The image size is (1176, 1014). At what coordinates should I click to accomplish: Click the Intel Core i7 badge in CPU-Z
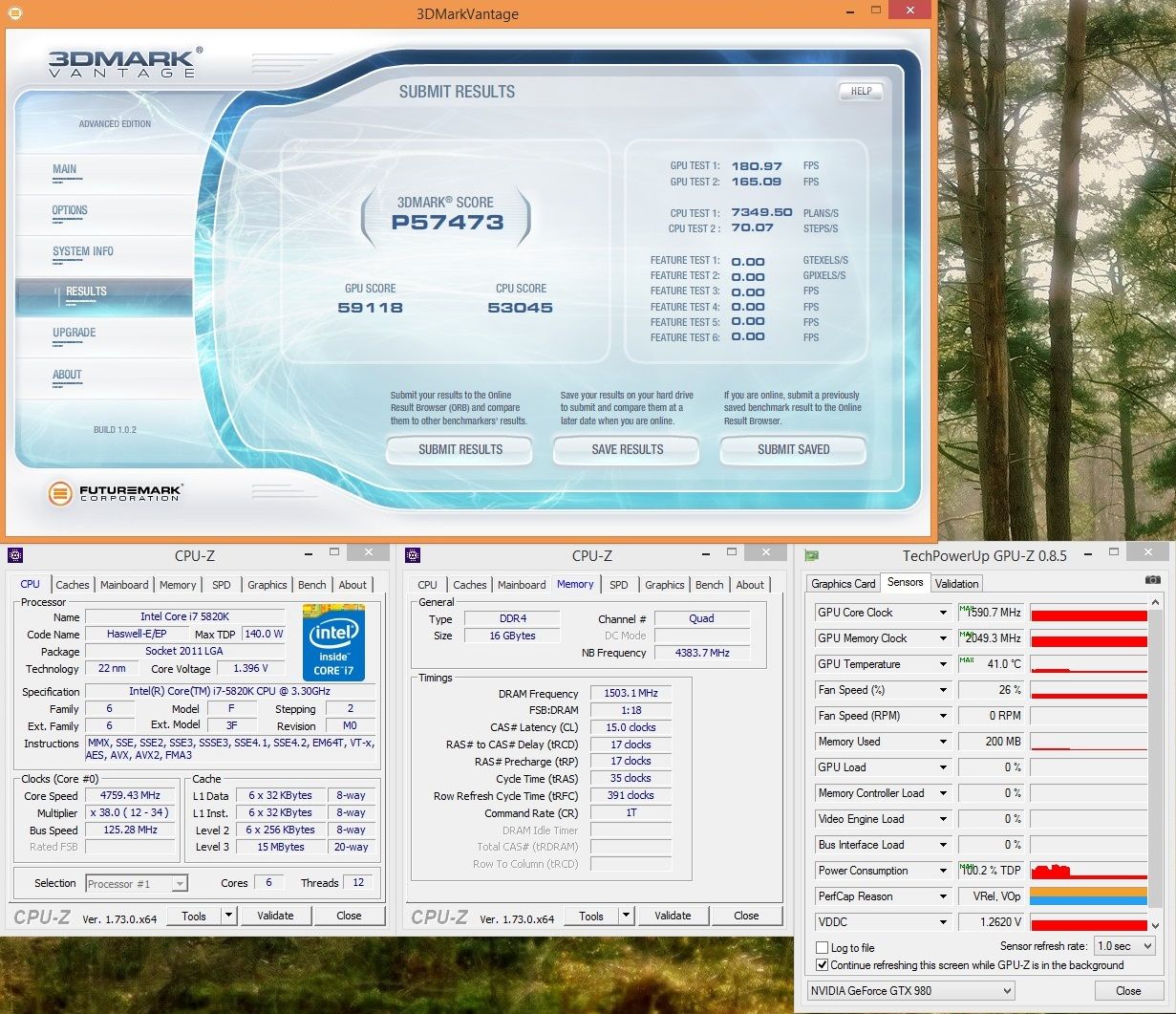coord(333,640)
